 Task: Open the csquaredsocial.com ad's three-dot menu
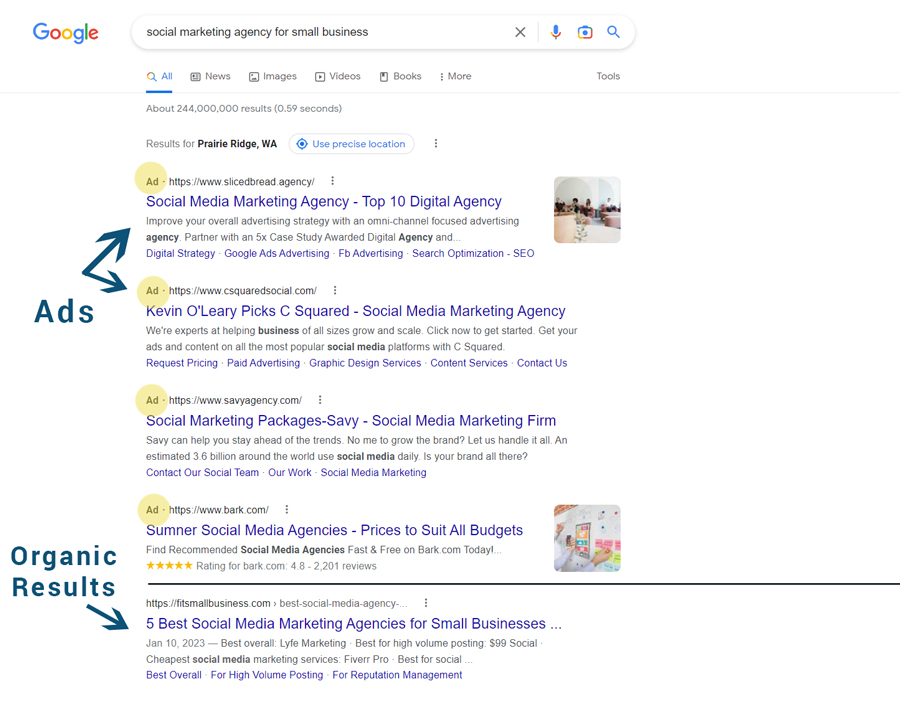(335, 290)
